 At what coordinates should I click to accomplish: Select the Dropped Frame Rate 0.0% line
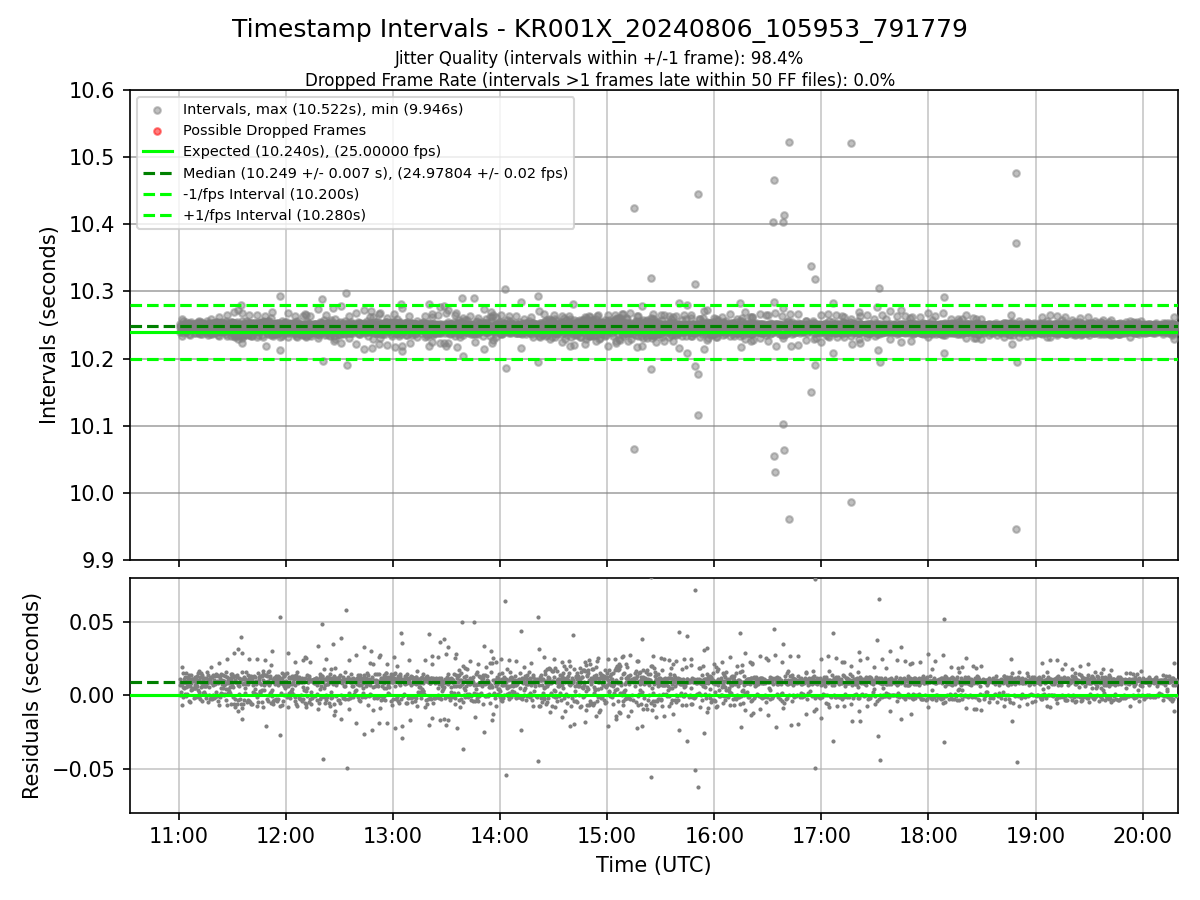coord(600,80)
